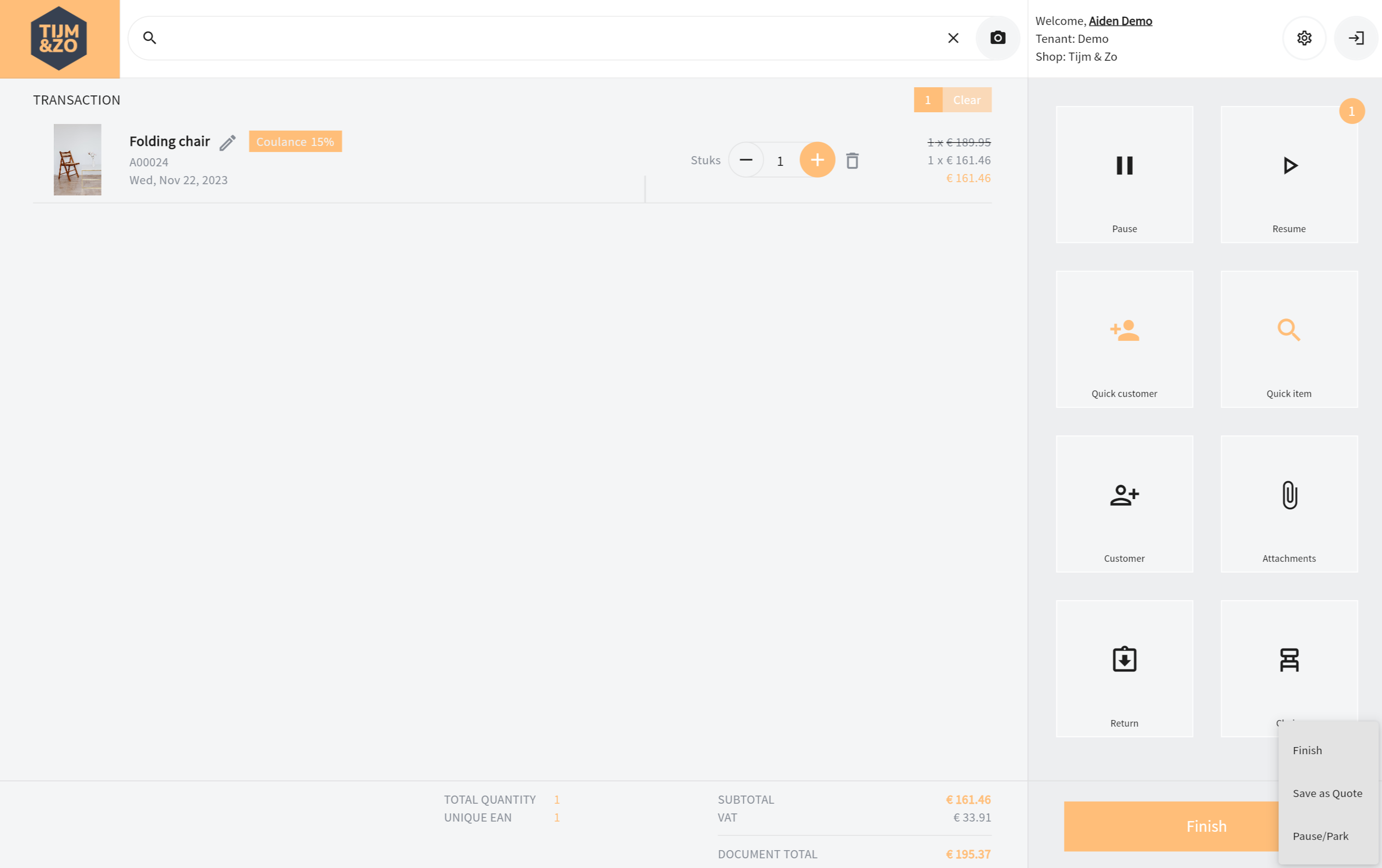Viewport: 1382px width, 868px height.
Task: Click the chair icon tile
Action: click(x=1289, y=660)
